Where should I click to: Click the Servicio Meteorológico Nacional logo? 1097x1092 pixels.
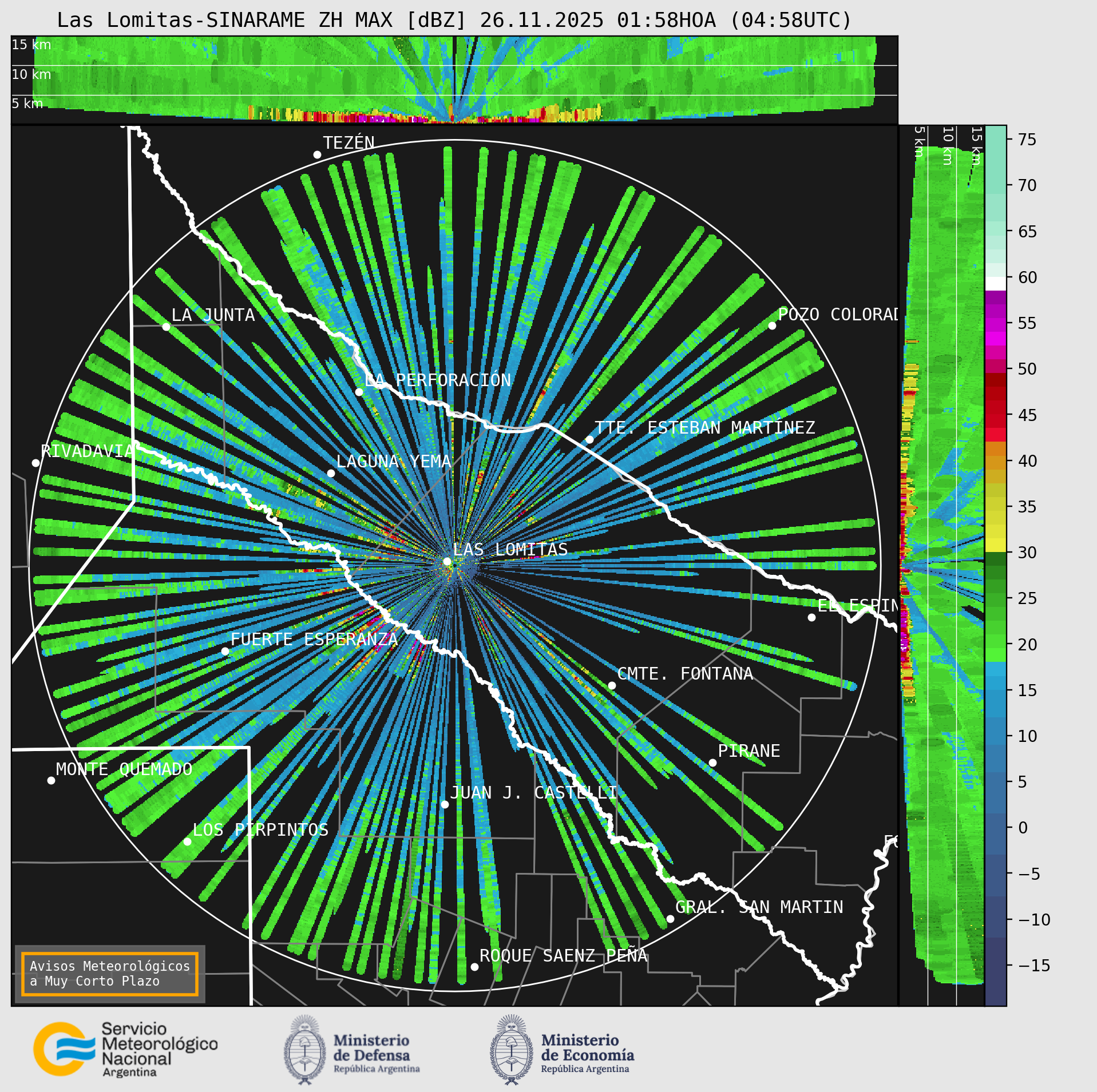[126, 1050]
